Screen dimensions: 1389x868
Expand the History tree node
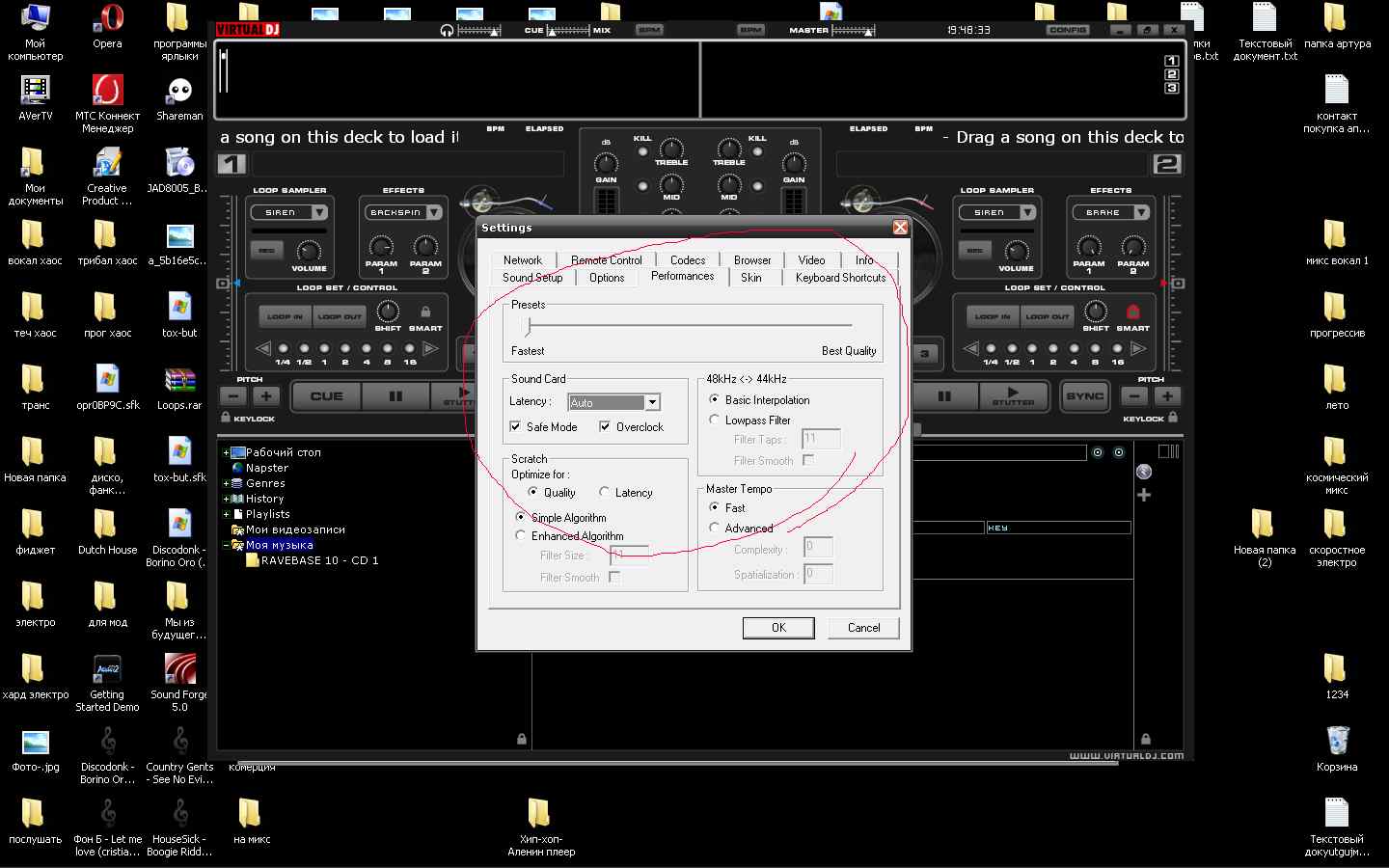tap(226, 499)
